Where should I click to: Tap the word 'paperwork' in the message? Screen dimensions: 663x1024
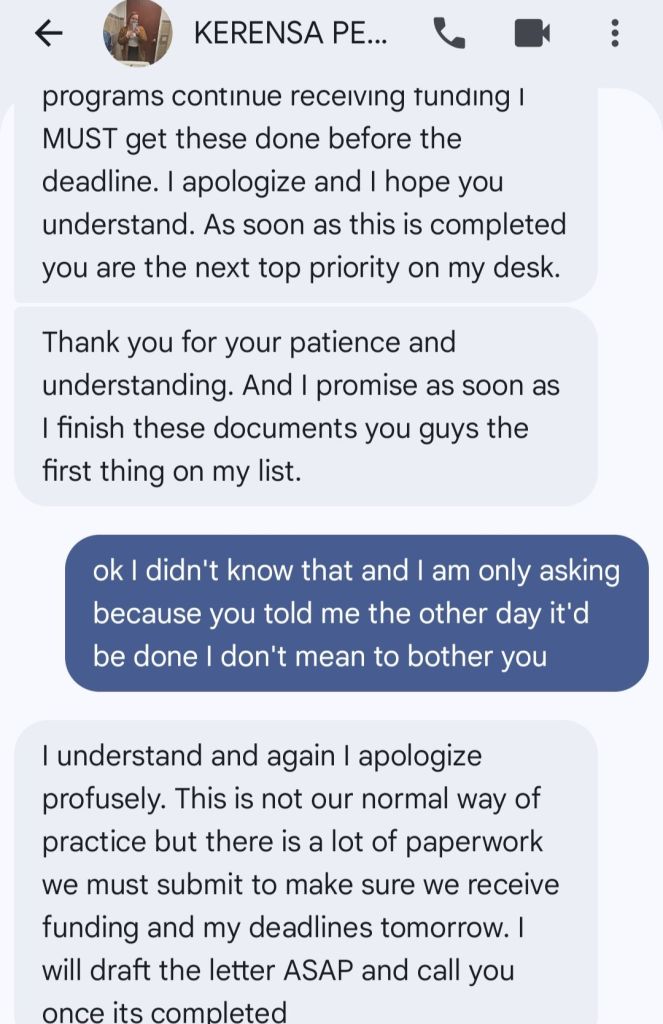[474, 842]
